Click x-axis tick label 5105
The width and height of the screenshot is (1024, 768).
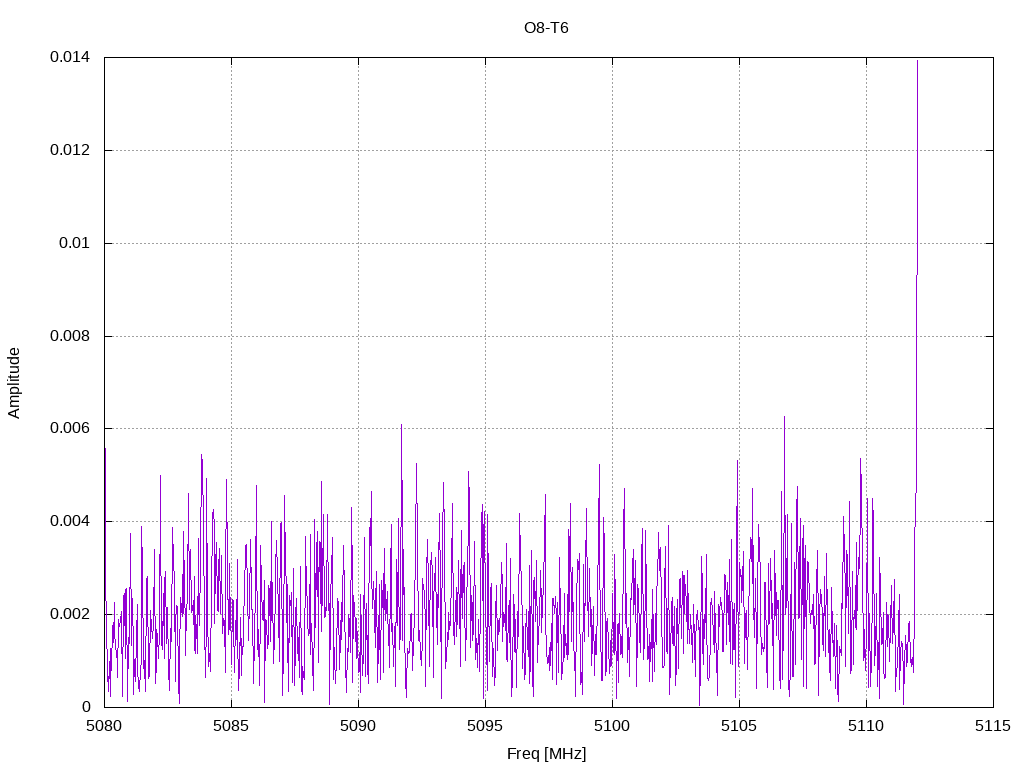point(739,726)
